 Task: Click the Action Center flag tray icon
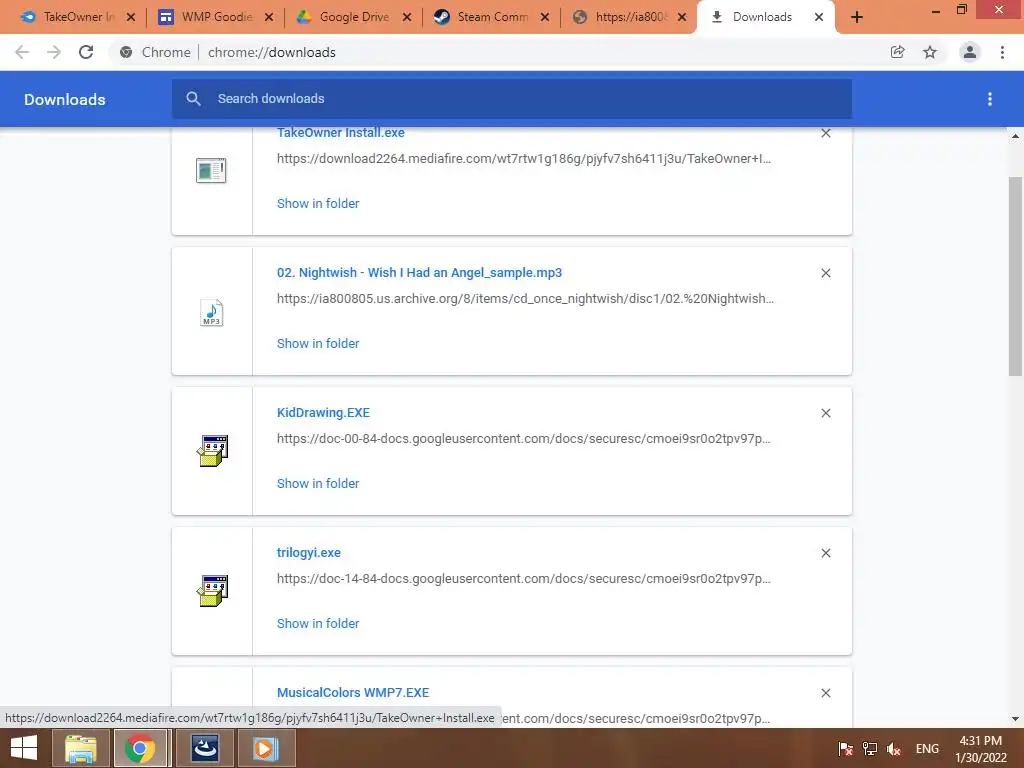coord(845,748)
